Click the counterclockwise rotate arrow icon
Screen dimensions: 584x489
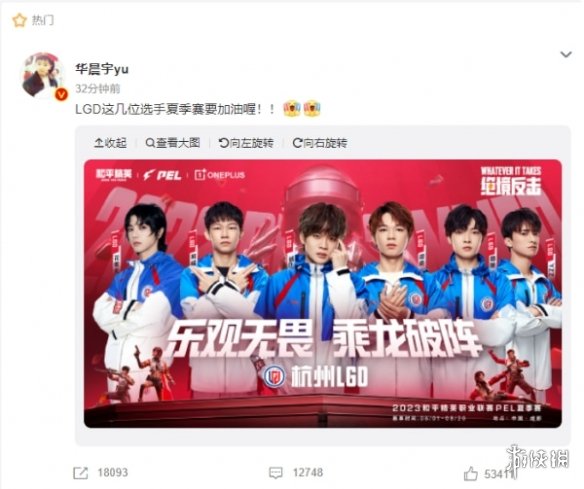click(223, 143)
